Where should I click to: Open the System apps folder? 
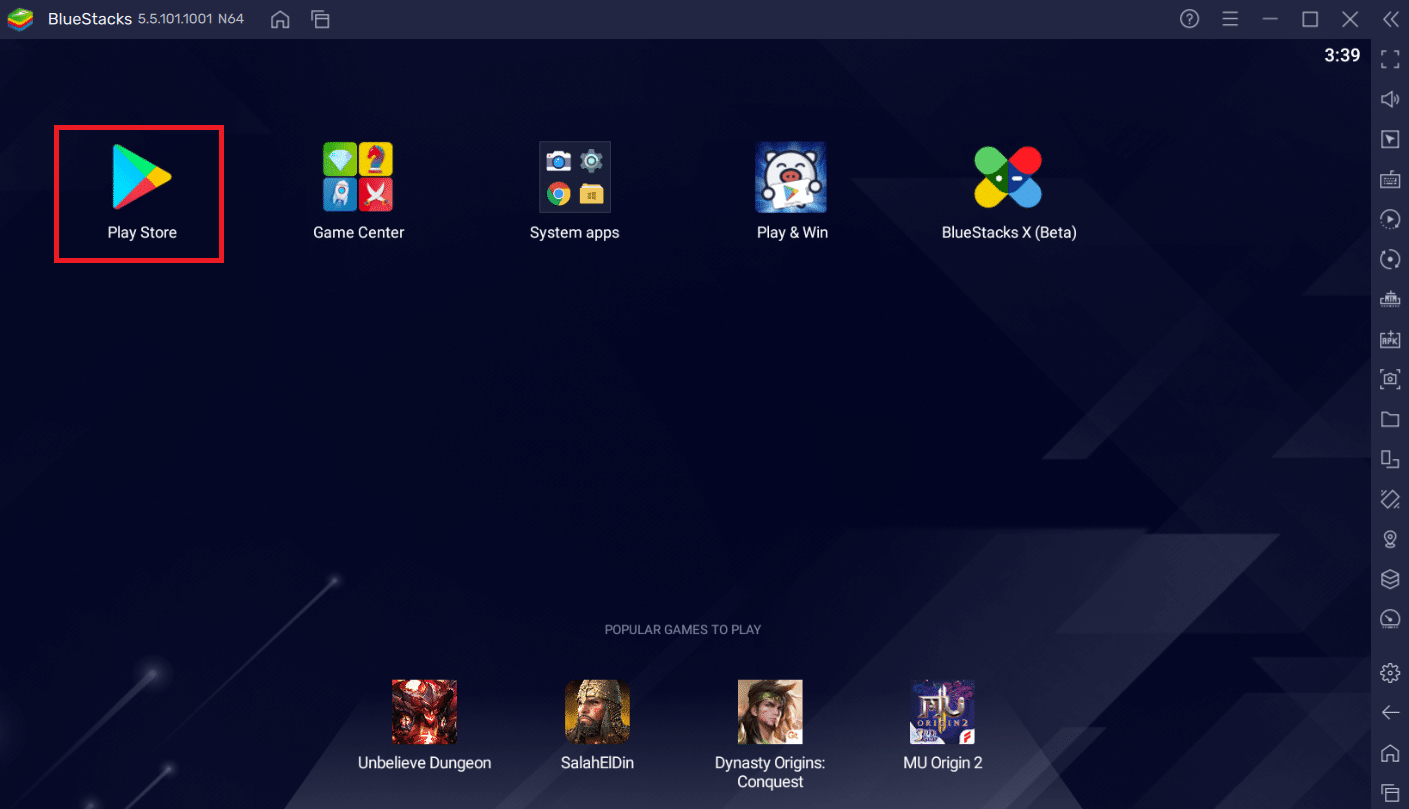[x=574, y=177]
